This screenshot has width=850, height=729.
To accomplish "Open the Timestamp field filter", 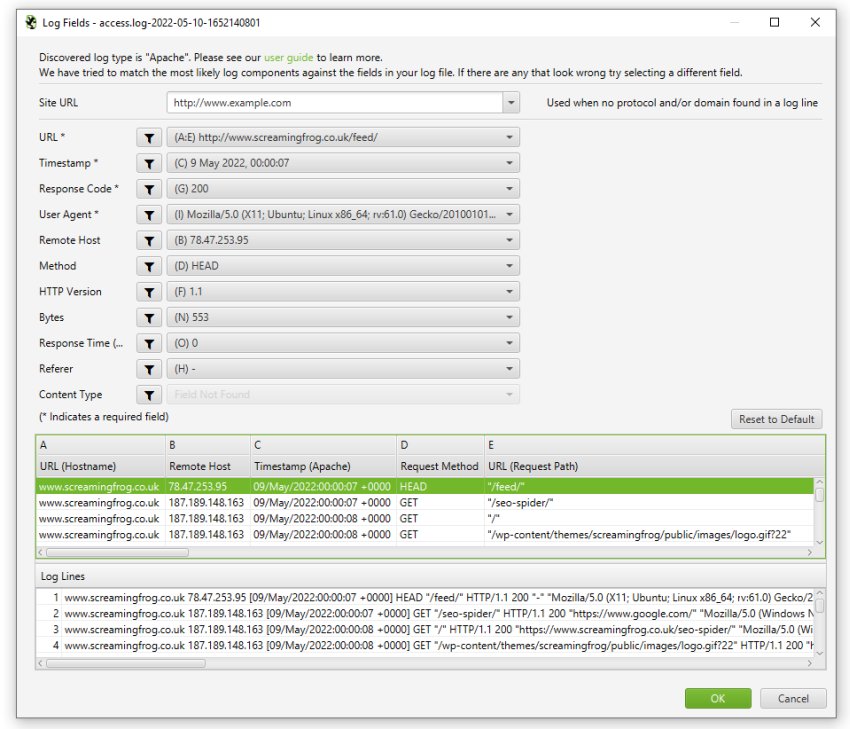I will [x=148, y=163].
